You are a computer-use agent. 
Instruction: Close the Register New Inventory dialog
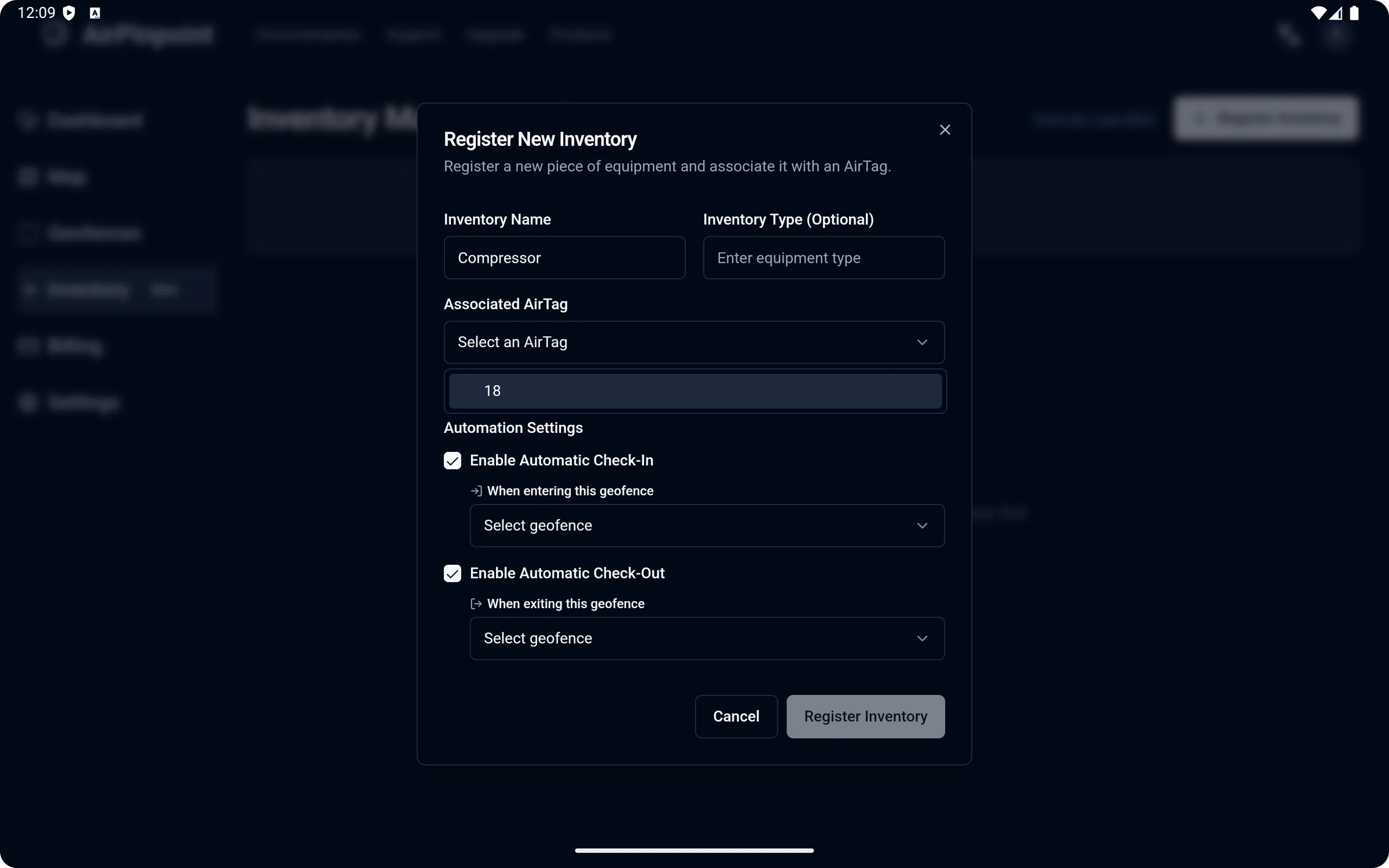tap(945, 130)
